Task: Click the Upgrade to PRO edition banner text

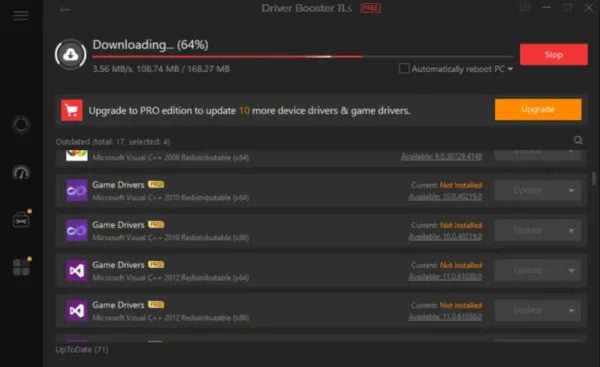Action: pos(249,111)
